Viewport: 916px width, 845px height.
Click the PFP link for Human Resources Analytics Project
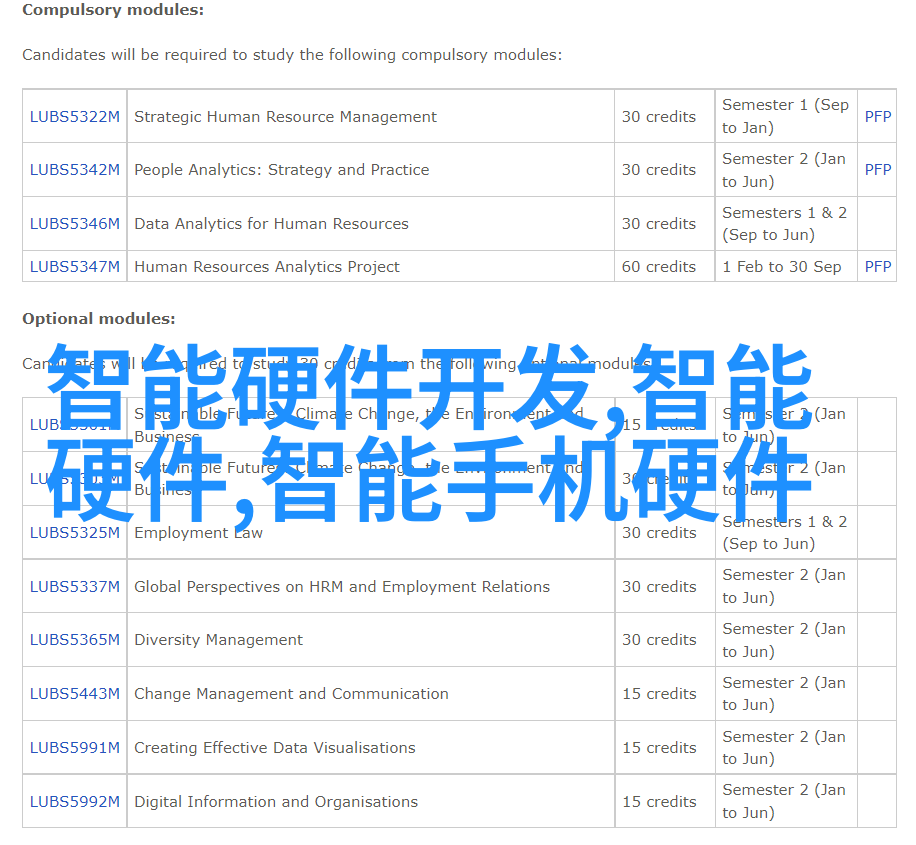coord(877,266)
